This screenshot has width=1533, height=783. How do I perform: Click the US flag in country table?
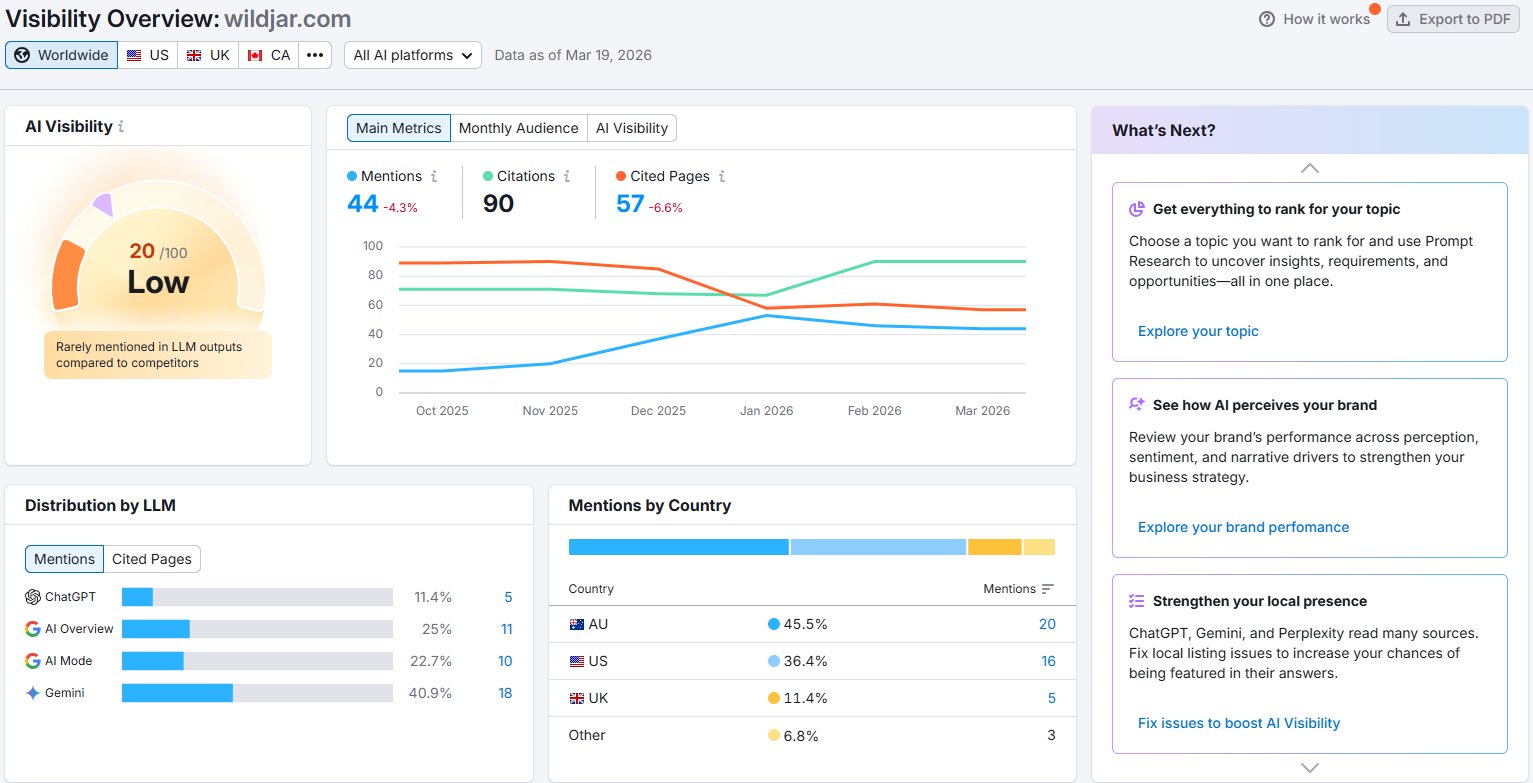(576, 661)
